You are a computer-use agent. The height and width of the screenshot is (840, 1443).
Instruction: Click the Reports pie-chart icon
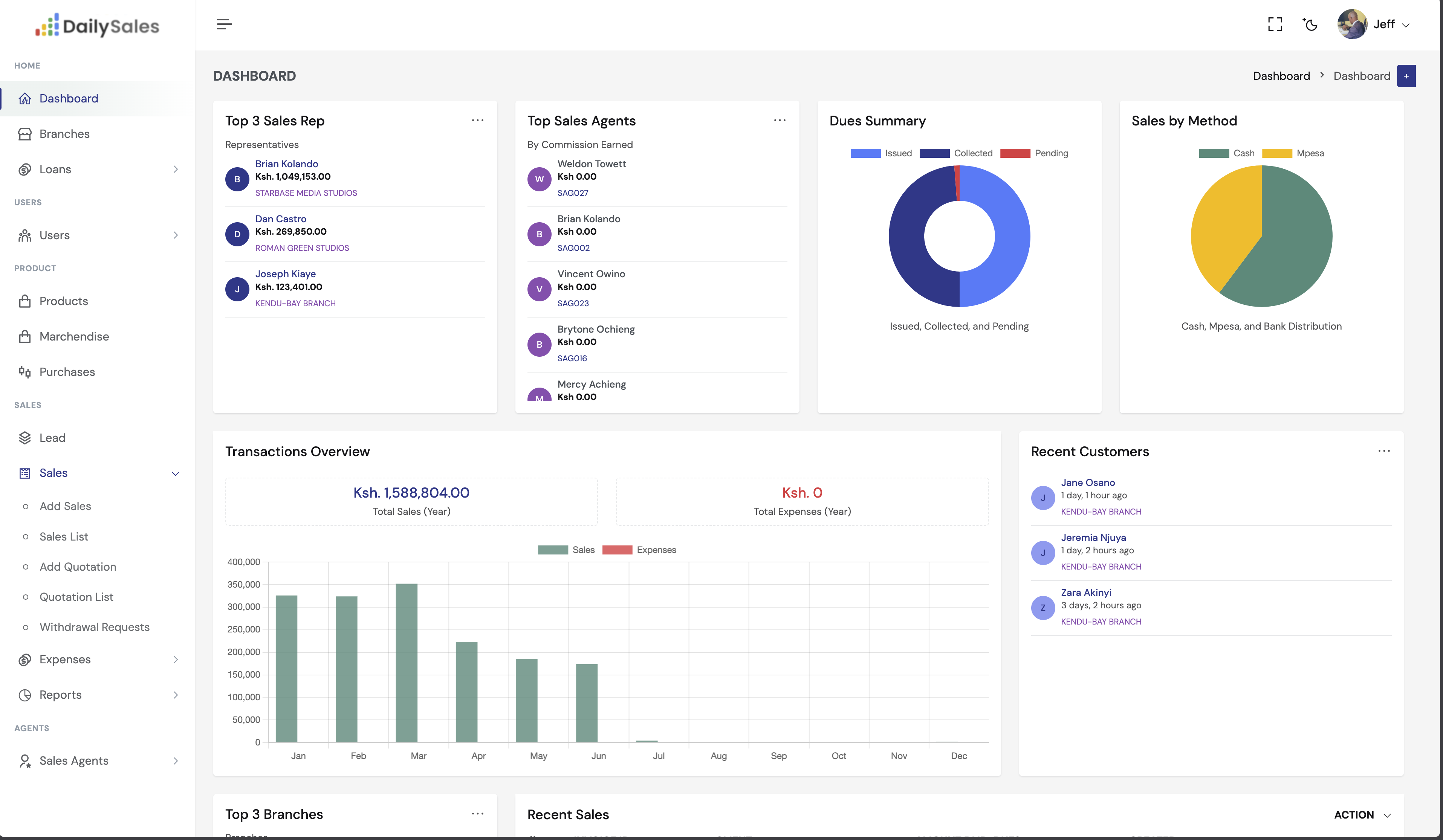(24, 695)
